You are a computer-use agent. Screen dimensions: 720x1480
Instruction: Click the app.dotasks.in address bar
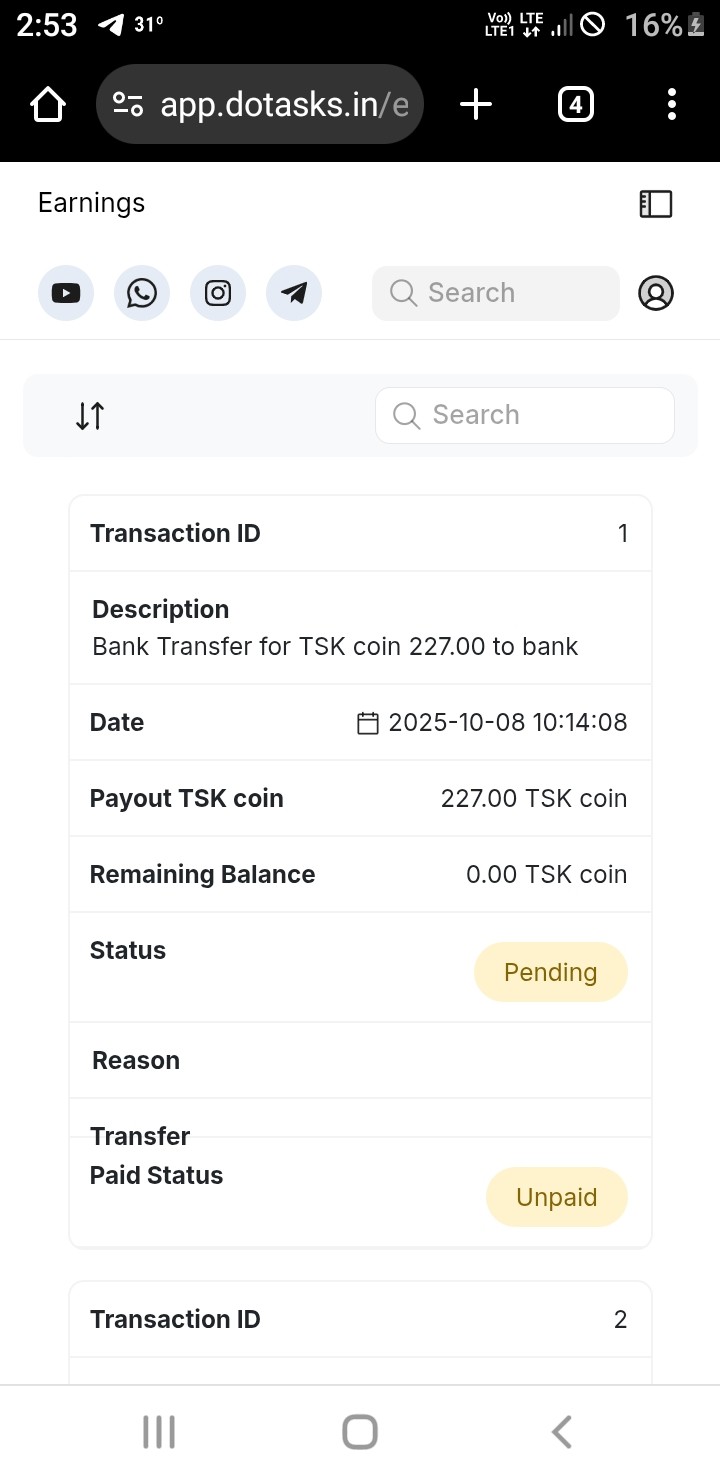(284, 104)
